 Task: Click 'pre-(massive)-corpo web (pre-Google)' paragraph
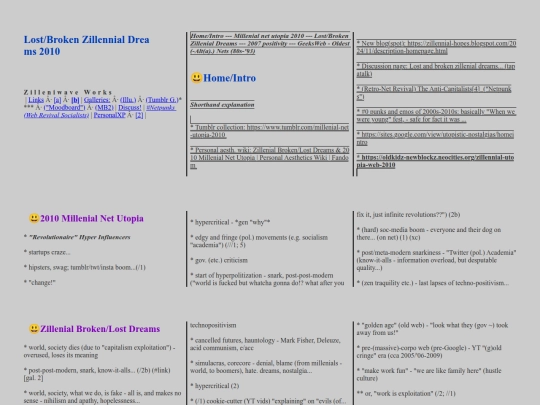pyautogui.click(x=429, y=352)
